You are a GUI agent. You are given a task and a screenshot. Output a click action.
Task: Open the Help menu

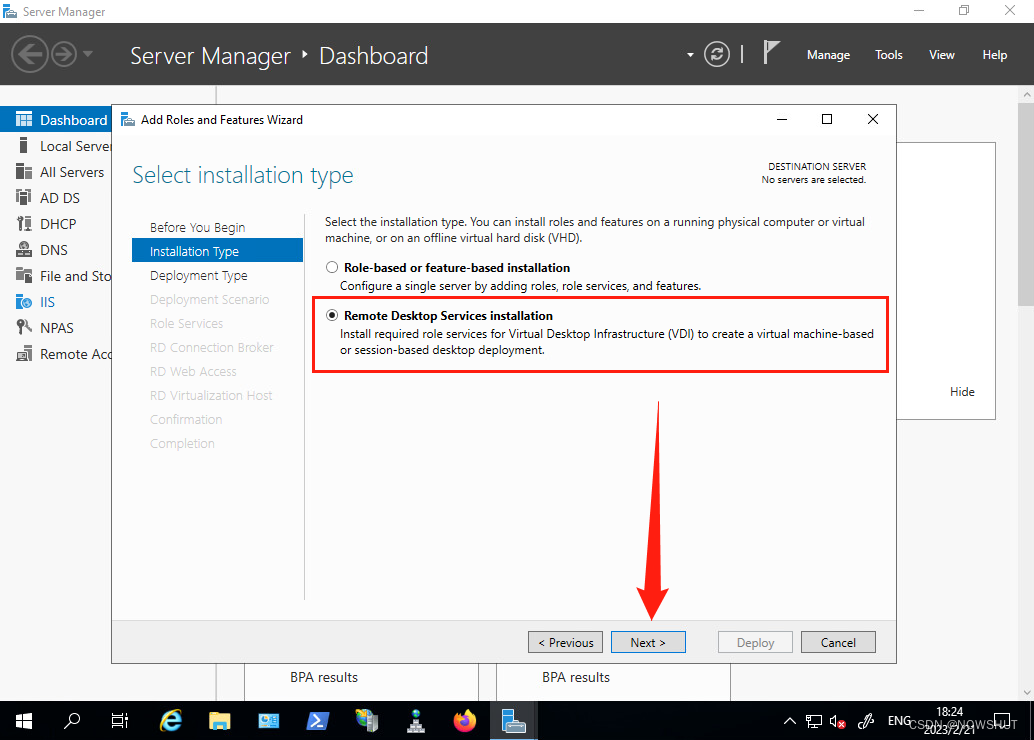pos(994,55)
